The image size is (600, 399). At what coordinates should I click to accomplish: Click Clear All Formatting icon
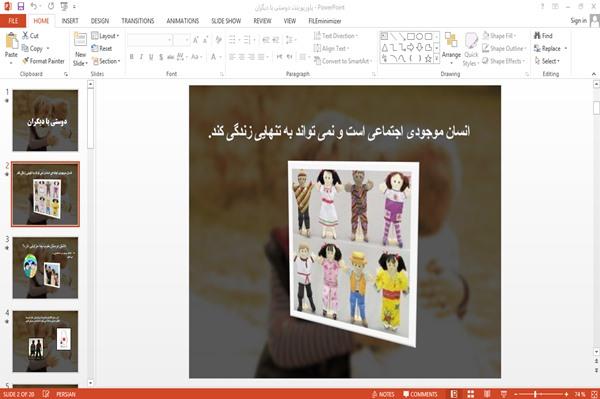pyautogui.click(x=218, y=40)
